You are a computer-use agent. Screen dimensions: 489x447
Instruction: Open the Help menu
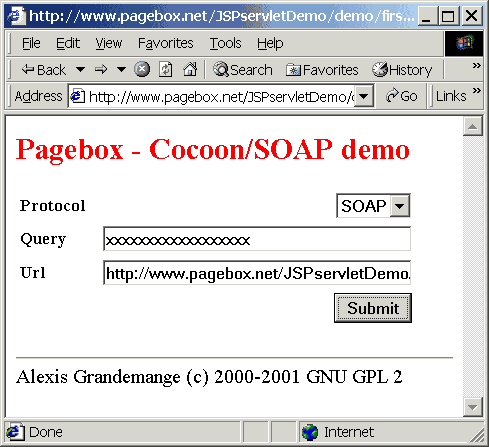(270, 43)
